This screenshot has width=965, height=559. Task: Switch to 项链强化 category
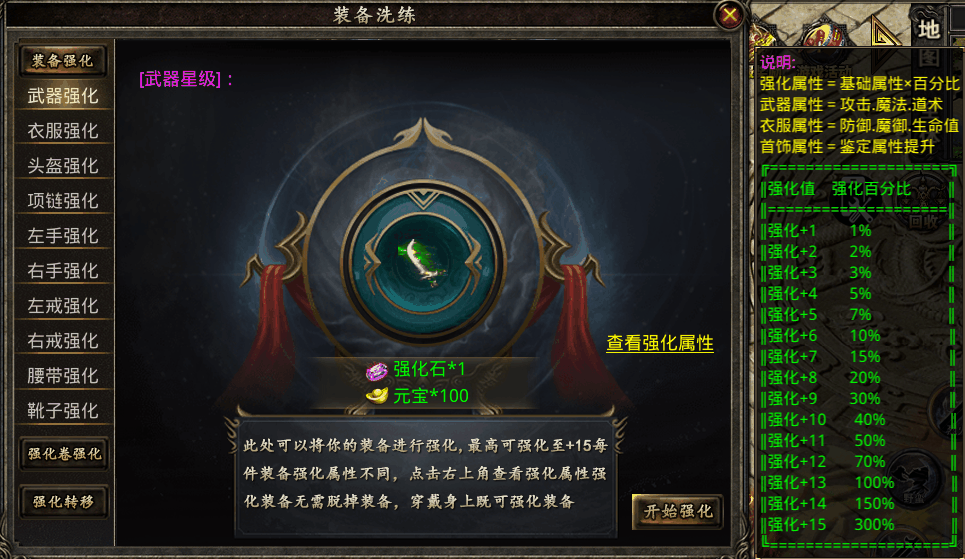[x=63, y=201]
